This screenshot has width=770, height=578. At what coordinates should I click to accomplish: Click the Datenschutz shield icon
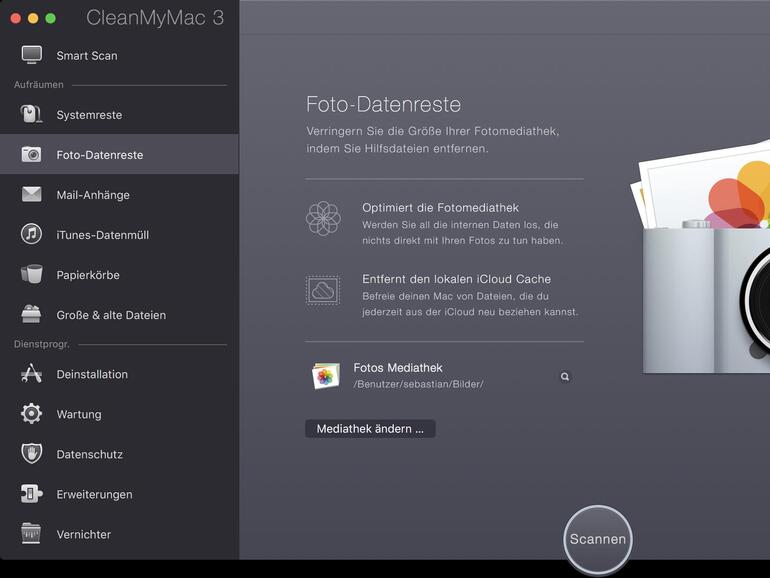pyautogui.click(x=32, y=454)
